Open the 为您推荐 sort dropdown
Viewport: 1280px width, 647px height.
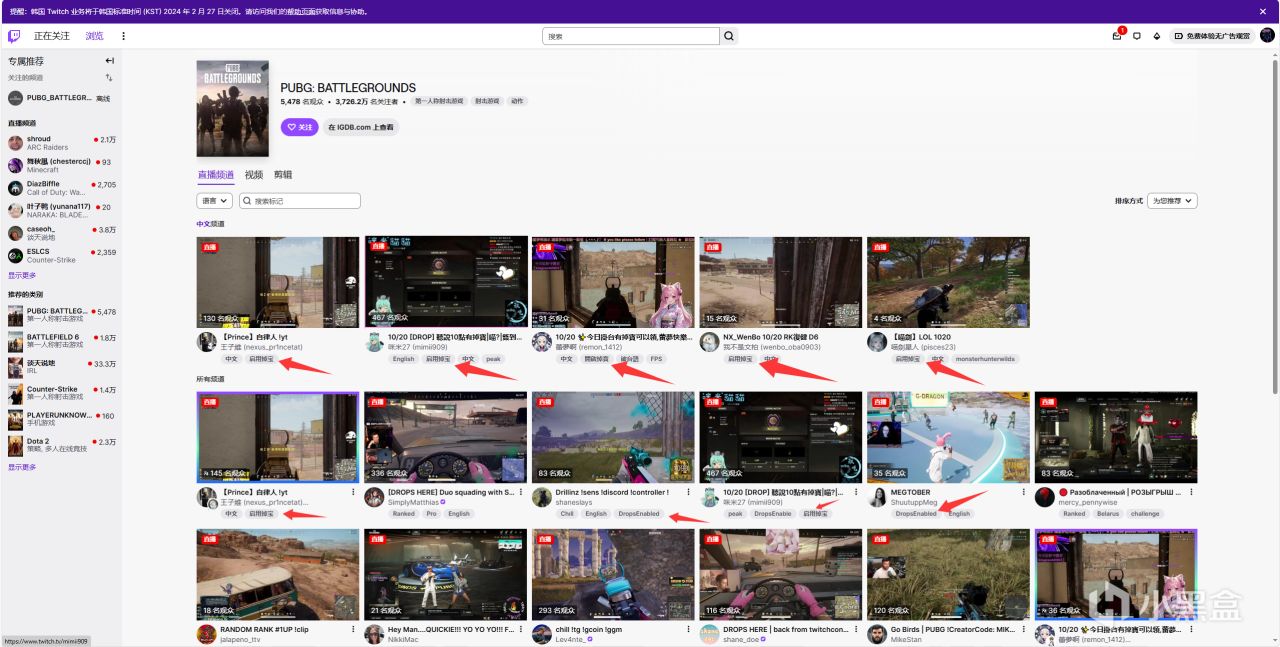(1172, 201)
